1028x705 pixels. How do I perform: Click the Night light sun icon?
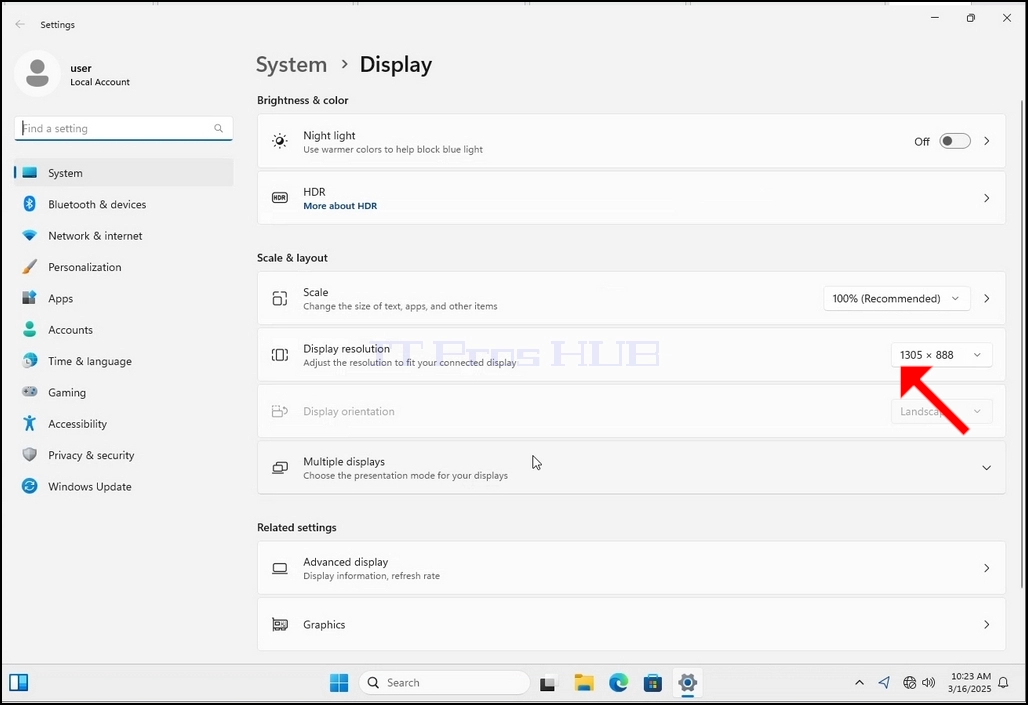click(280, 141)
